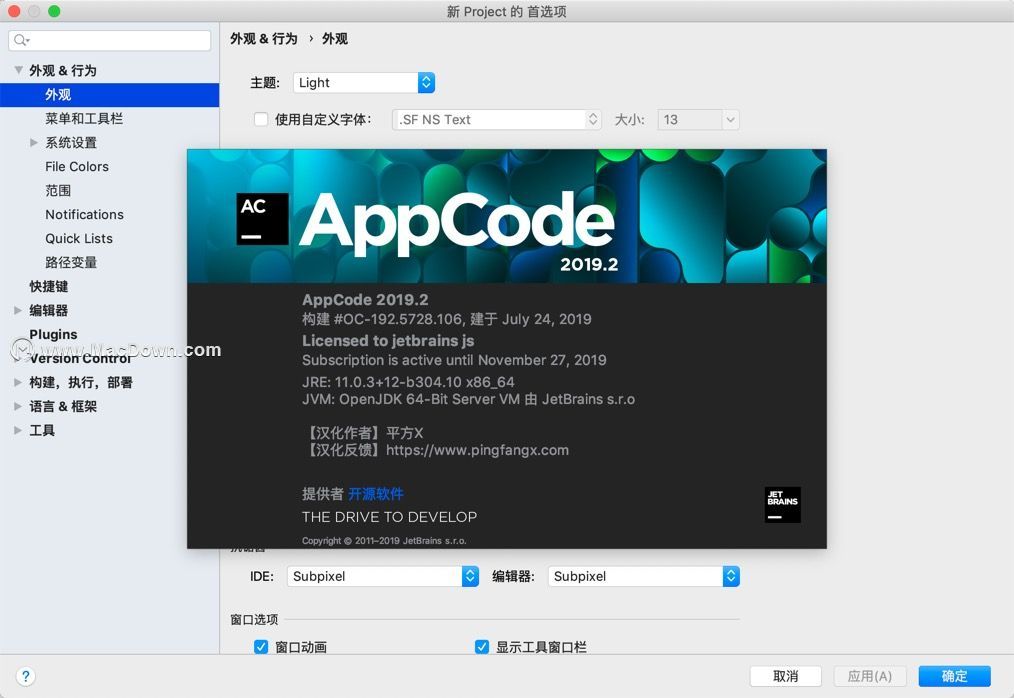The width and height of the screenshot is (1014, 698).
Task: Click the 取消 button
Action: click(x=786, y=676)
